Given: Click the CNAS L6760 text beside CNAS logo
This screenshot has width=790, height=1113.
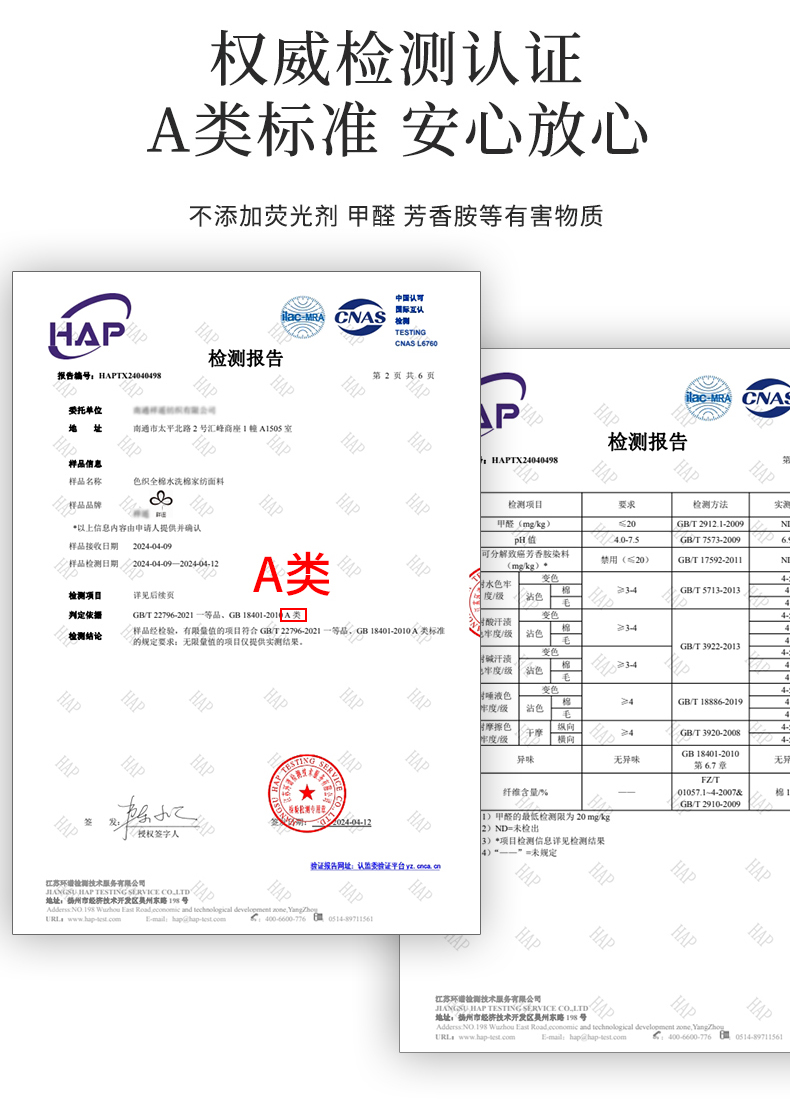Looking at the screenshot, I should (x=416, y=344).
